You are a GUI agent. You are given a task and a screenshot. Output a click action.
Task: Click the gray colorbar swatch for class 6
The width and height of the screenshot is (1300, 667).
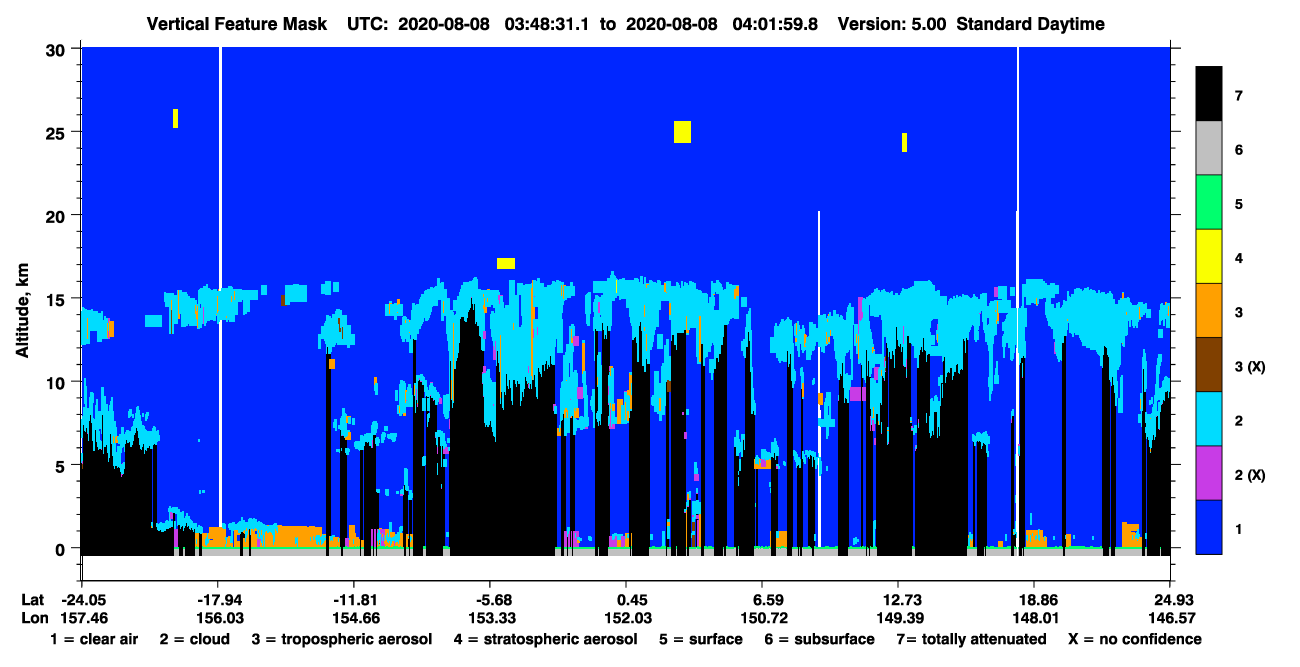(1209, 149)
